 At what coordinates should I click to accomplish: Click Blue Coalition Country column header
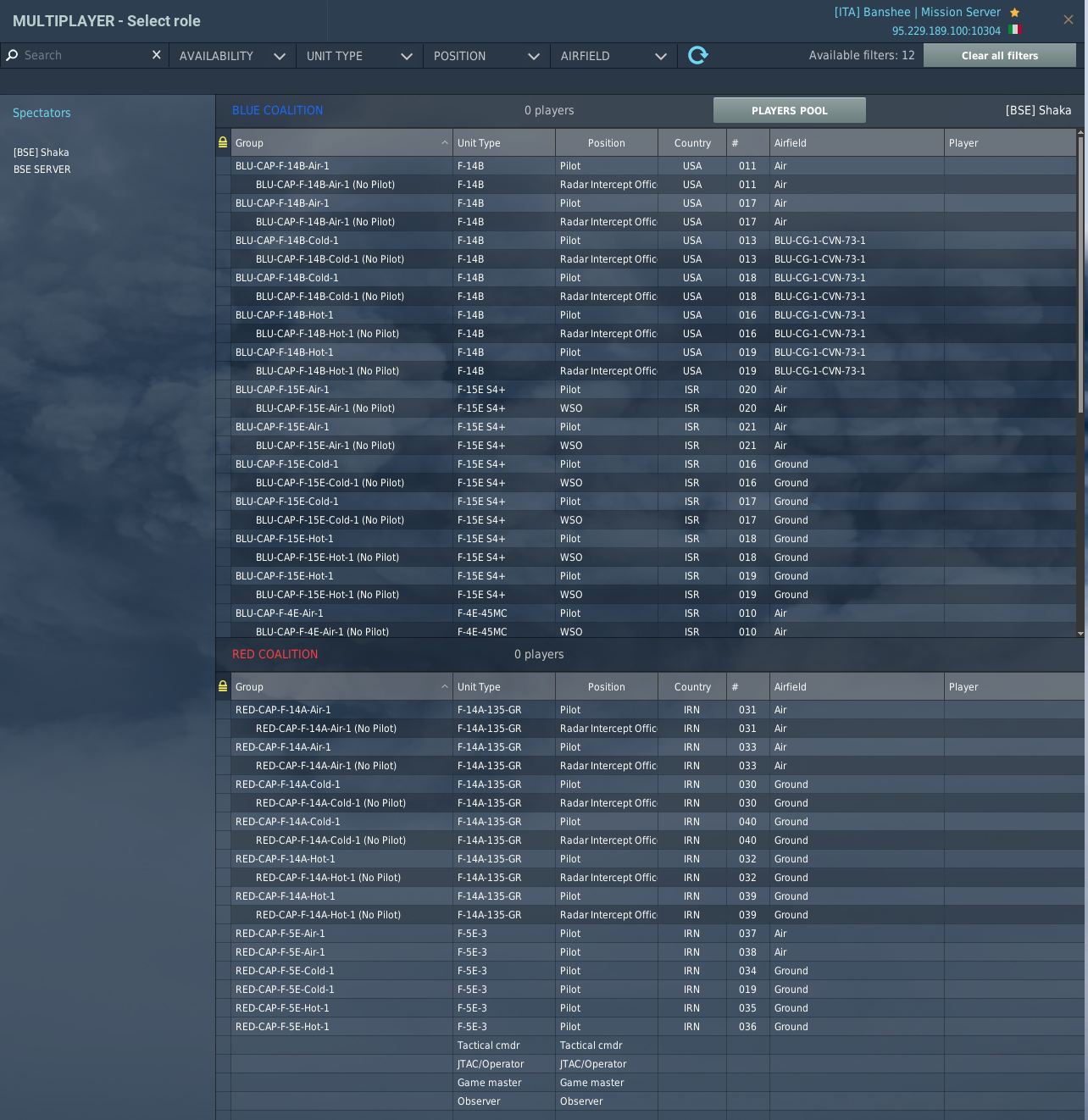[692, 143]
